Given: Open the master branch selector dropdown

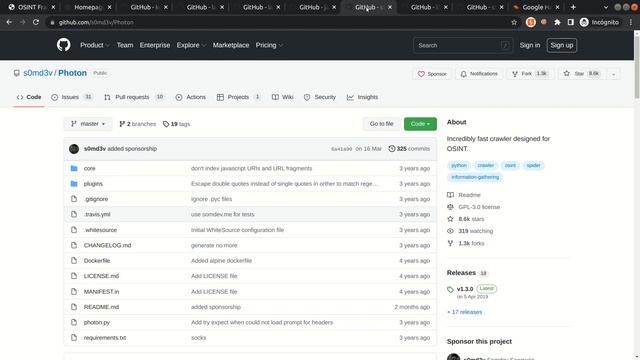Looking at the screenshot, I should tap(88, 124).
